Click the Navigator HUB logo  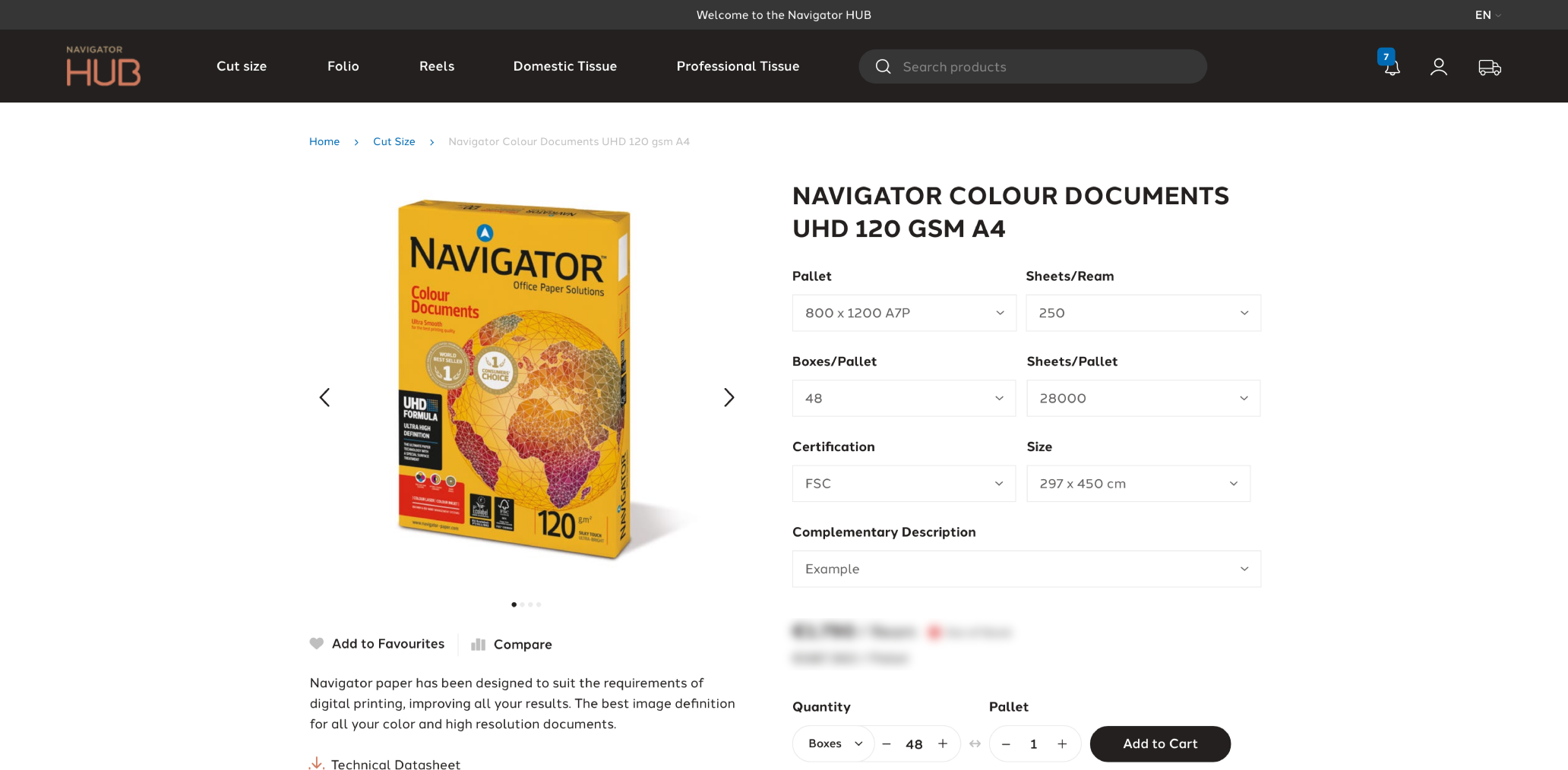tap(103, 66)
